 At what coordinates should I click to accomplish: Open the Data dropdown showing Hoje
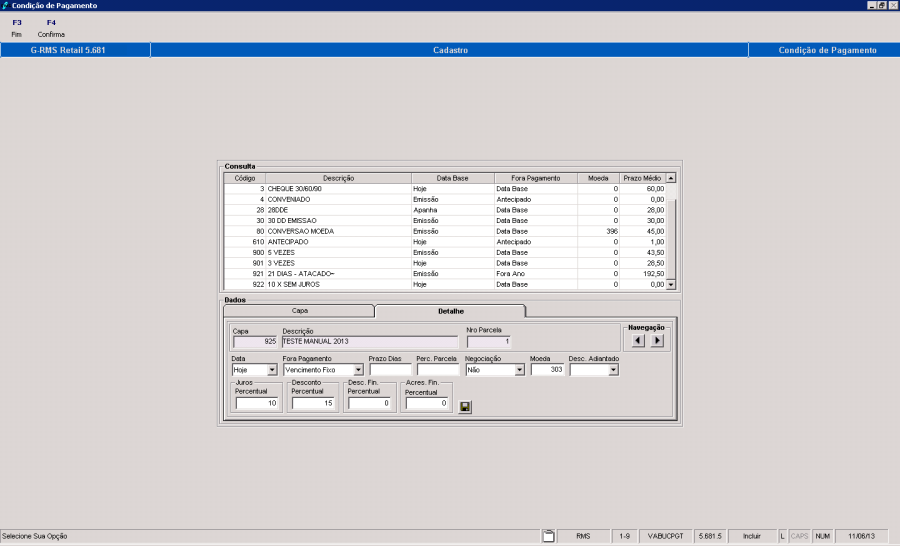click(272, 370)
